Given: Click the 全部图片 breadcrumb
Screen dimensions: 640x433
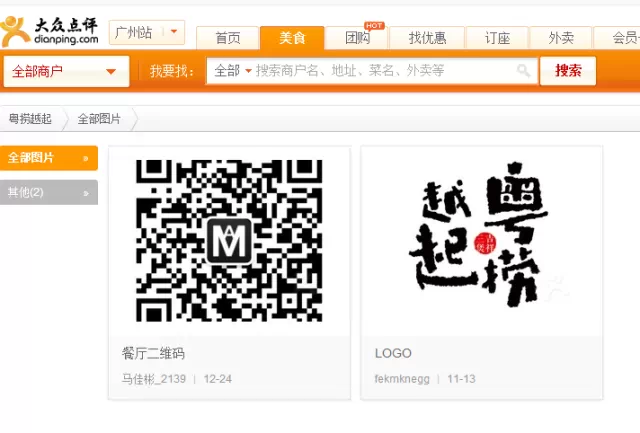Looking at the screenshot, I should tap(99, 119).
